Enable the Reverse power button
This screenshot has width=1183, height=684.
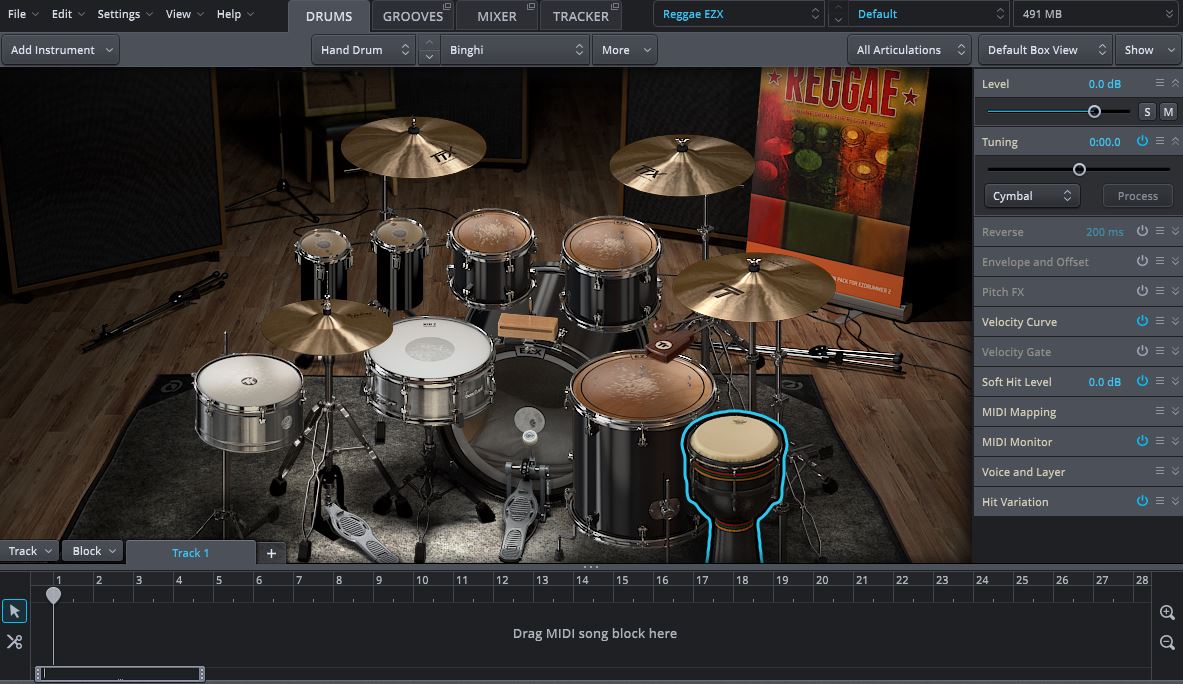(x=1142, y=232)
